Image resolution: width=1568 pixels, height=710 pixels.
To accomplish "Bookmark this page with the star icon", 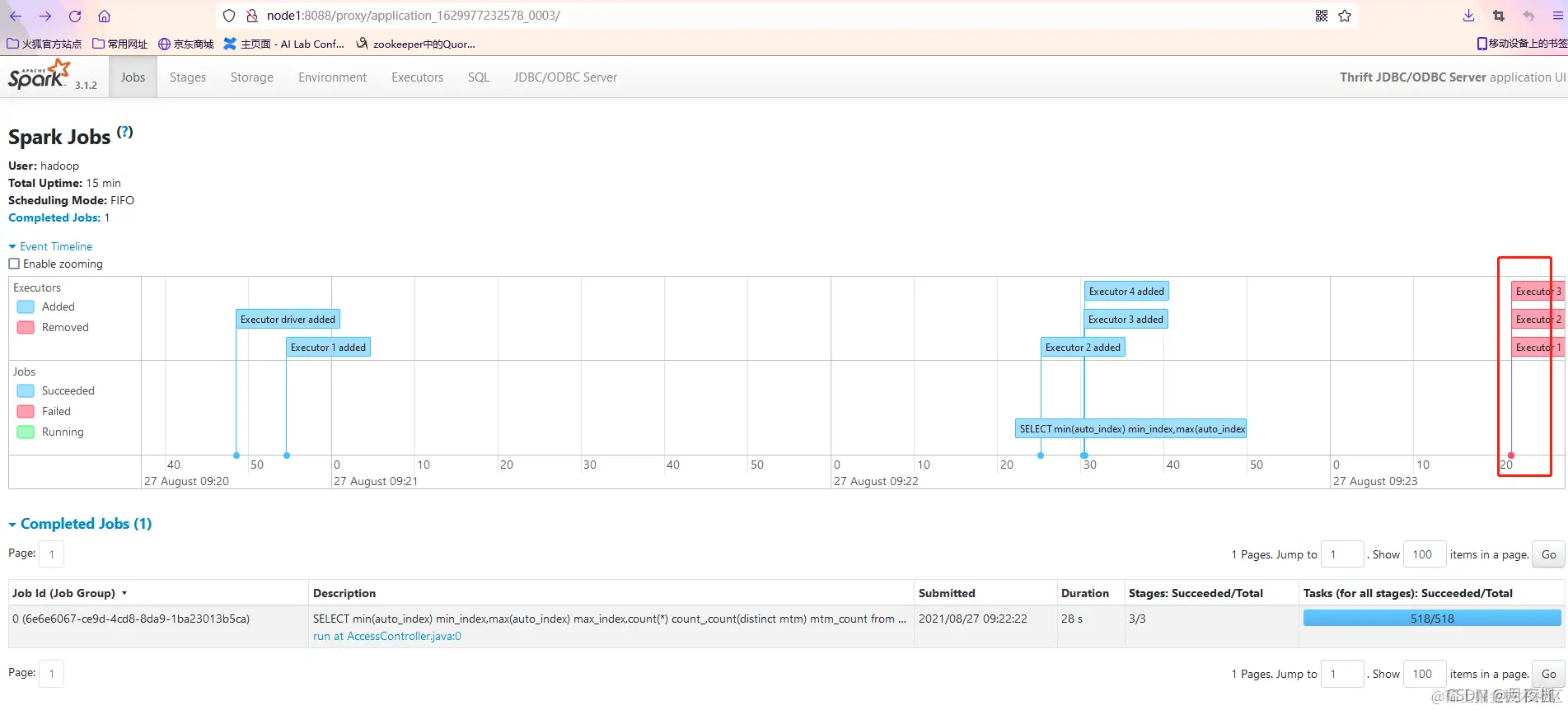I will [x=1345, y=16].
